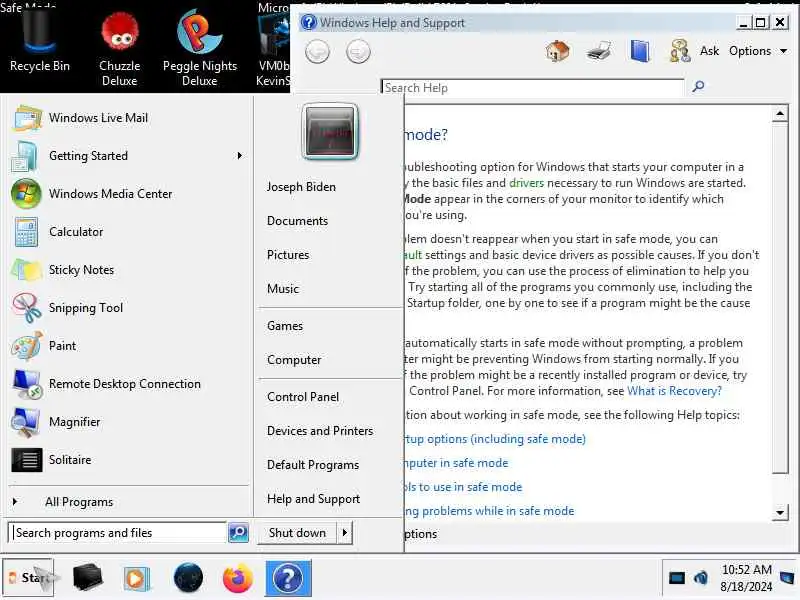The width and height of the screenshot is (800, 600).
Task: Go to Help home page icon
Action: pos(557,51)
